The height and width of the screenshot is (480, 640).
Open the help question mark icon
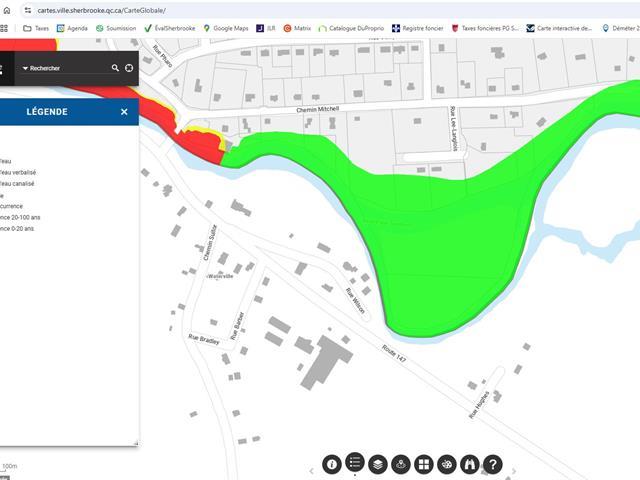pos(492,465)
